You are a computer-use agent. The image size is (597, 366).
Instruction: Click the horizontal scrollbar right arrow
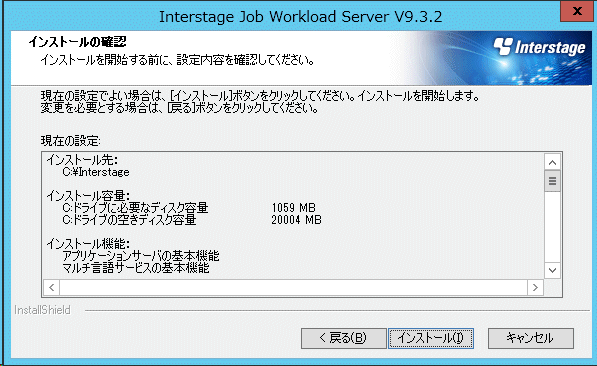point(535,287)
